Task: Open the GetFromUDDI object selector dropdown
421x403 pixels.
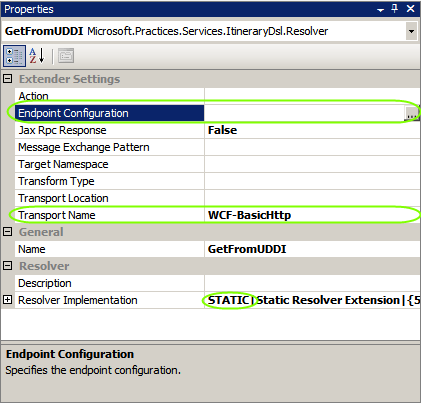Action: [411, 31]
